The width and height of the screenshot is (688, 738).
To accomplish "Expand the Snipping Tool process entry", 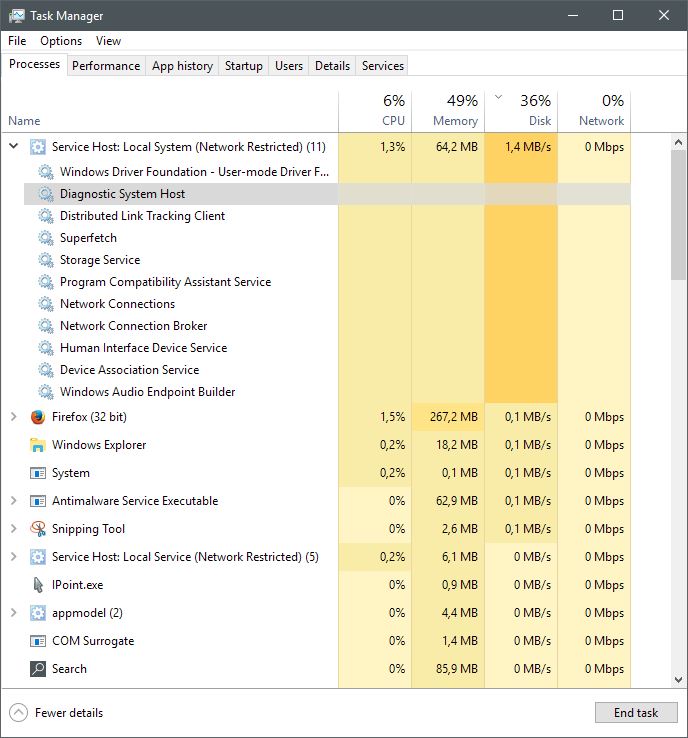I will point(14,529).
